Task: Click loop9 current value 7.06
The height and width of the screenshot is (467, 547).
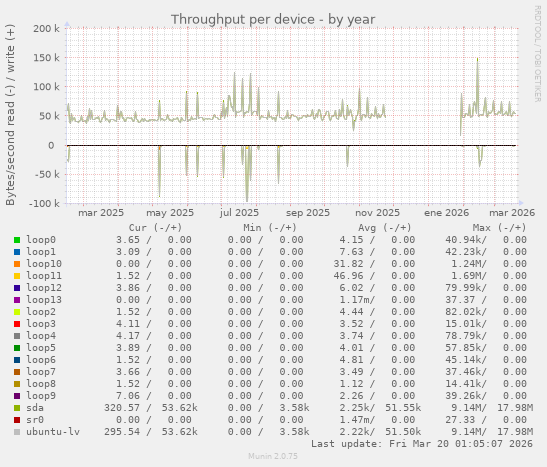Action: (128, 396)
